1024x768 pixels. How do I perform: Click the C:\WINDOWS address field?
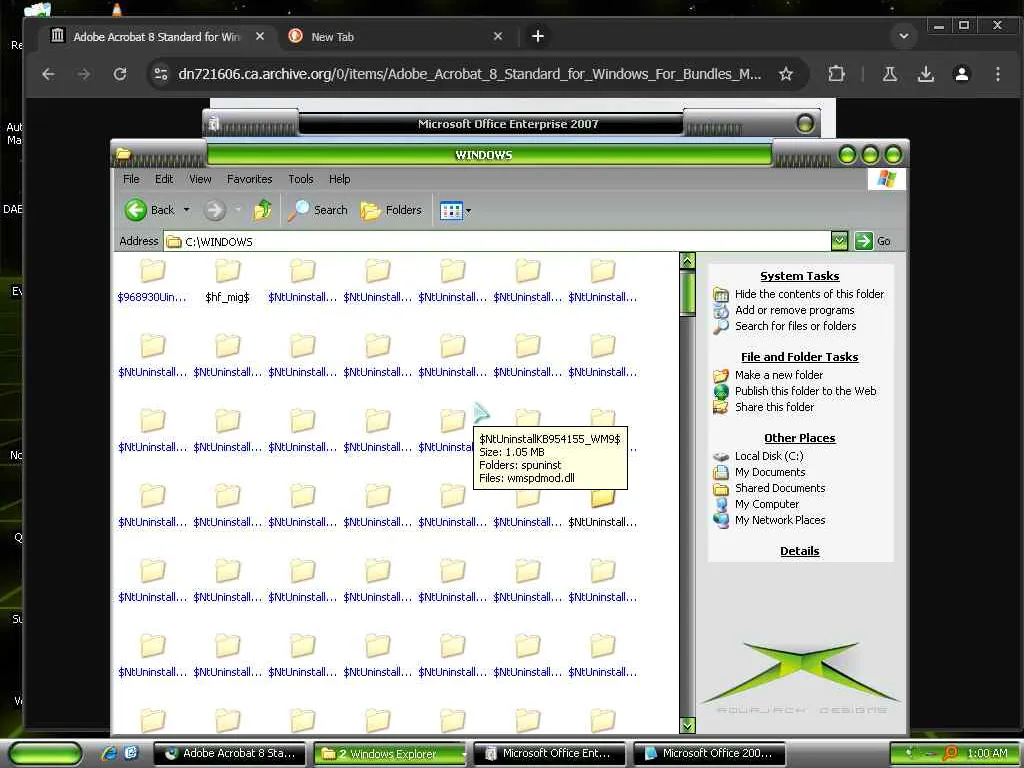point(496,242)
